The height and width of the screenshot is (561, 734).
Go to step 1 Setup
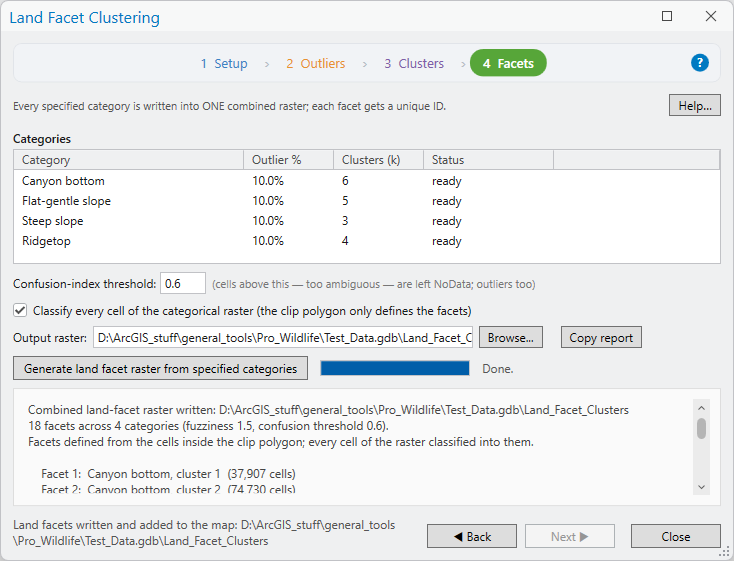coord(224,63)
